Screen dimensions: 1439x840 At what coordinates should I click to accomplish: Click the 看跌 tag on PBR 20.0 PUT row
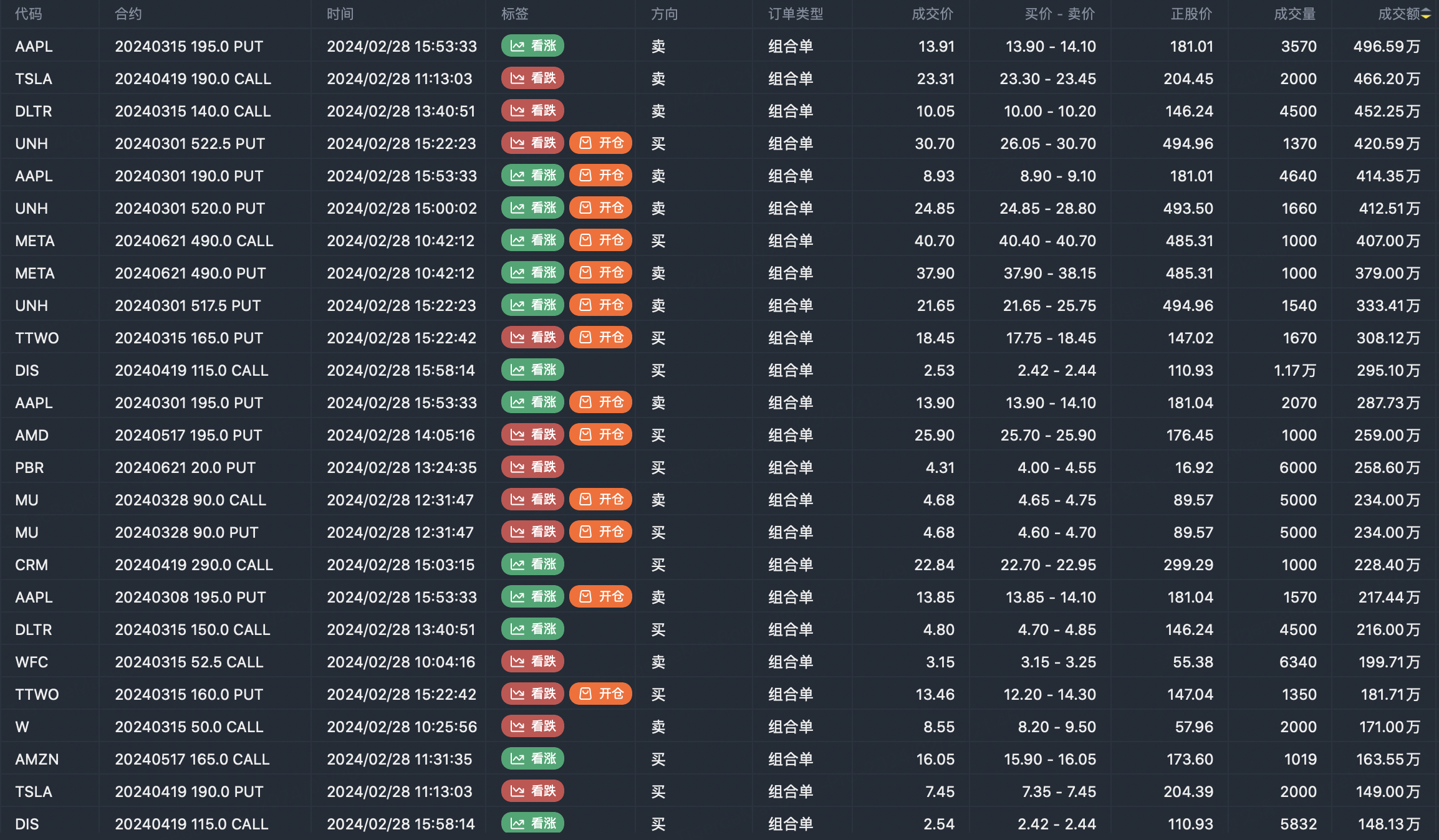pos(532,467)
